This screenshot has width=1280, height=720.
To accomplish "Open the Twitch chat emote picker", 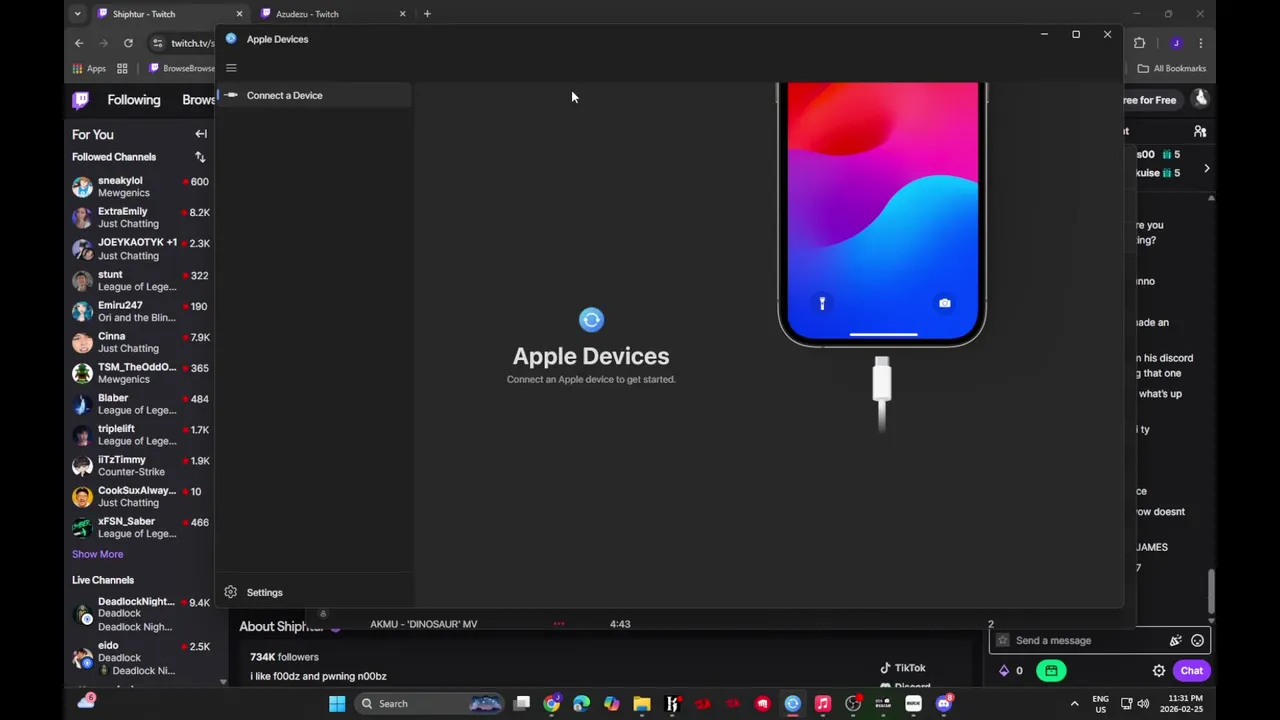I will pos(1197,641).
